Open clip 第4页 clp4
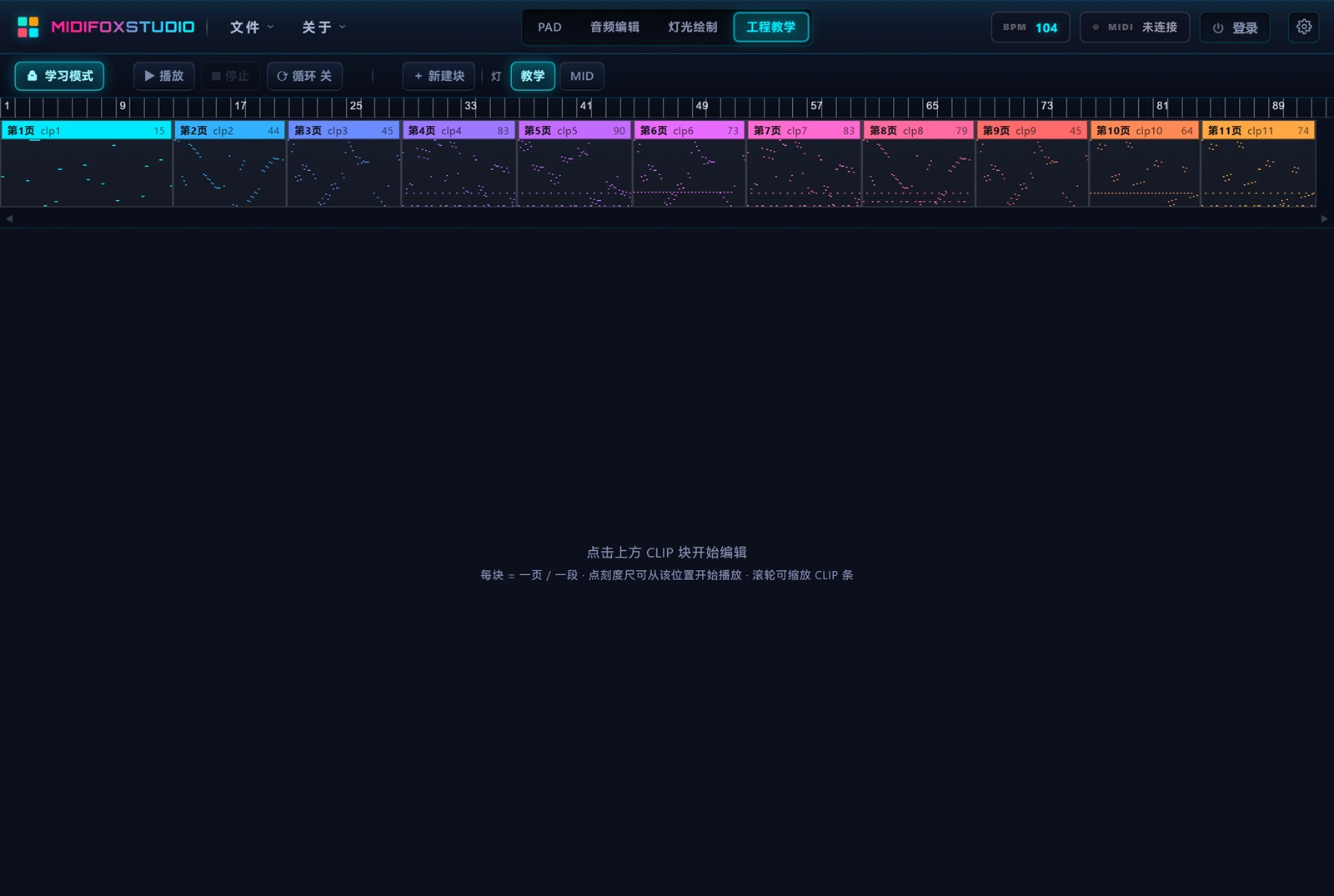The width and height of the screenshot is (1334, 896). tap(459, 163)
